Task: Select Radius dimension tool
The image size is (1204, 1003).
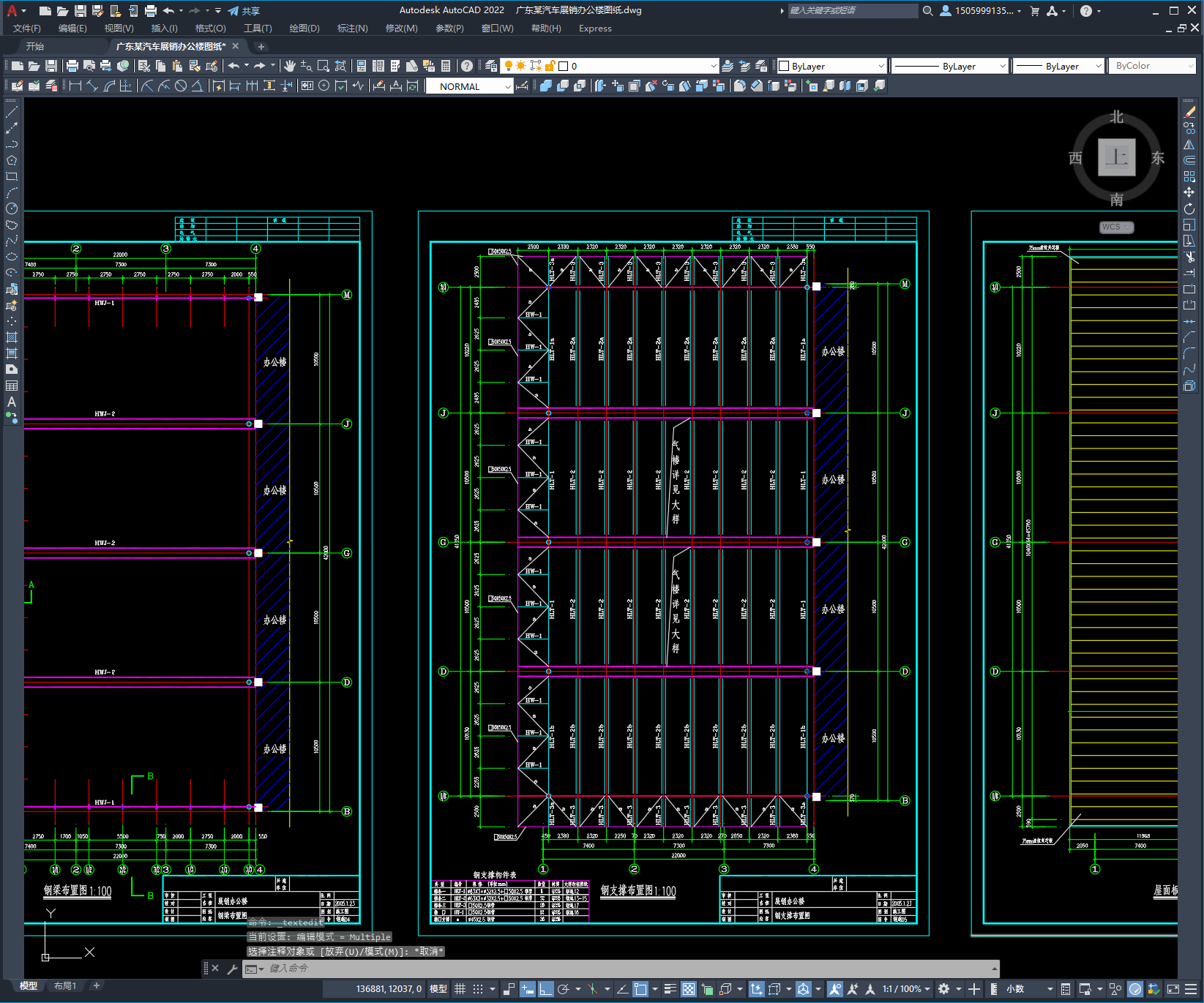Action: (146, 86)
